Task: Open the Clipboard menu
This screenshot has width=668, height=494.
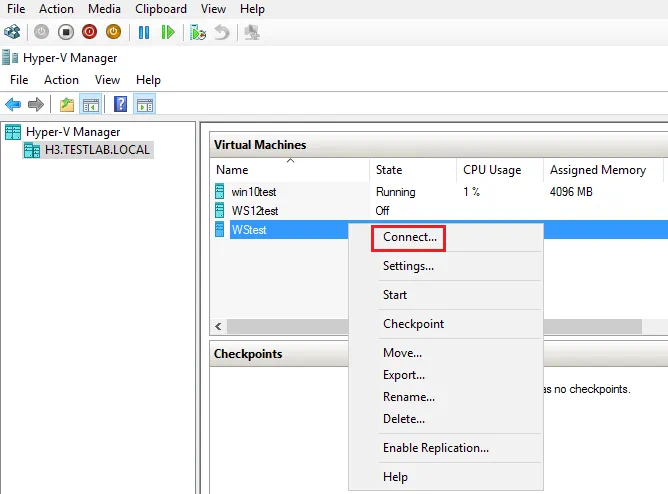Action: [x=161, y=9]
